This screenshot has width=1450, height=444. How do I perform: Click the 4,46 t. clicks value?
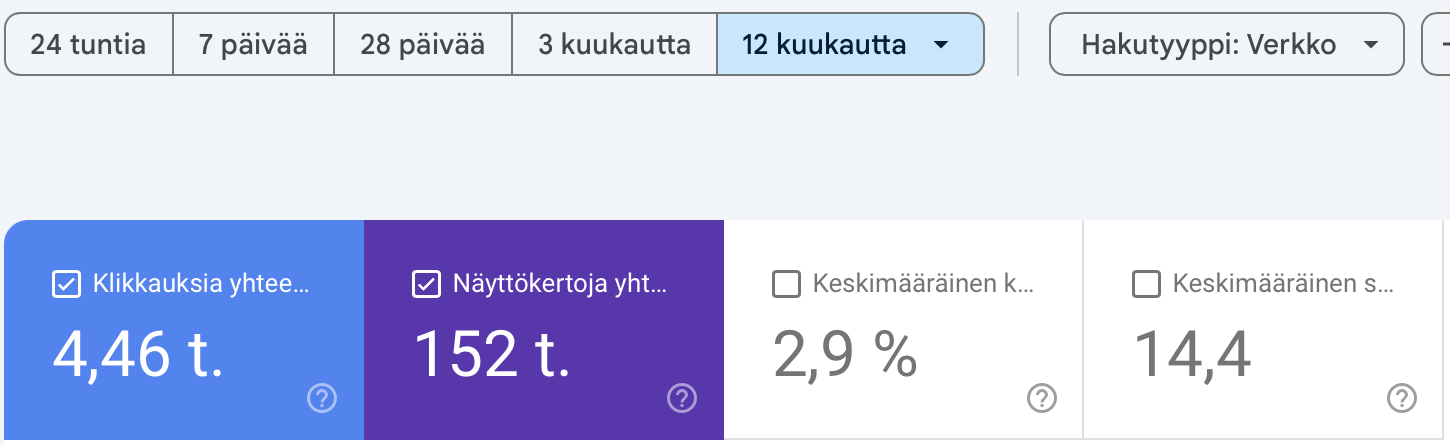click(x=138, y=354)
